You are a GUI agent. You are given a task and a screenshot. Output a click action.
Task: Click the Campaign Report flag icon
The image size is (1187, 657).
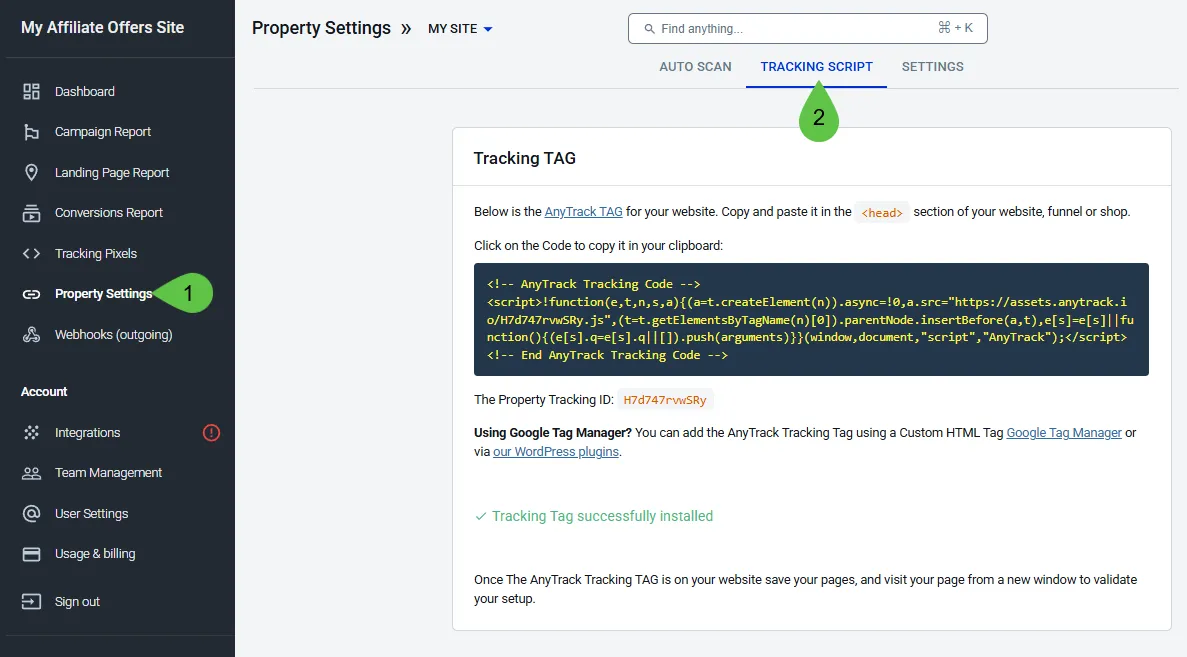coord(31,132)
